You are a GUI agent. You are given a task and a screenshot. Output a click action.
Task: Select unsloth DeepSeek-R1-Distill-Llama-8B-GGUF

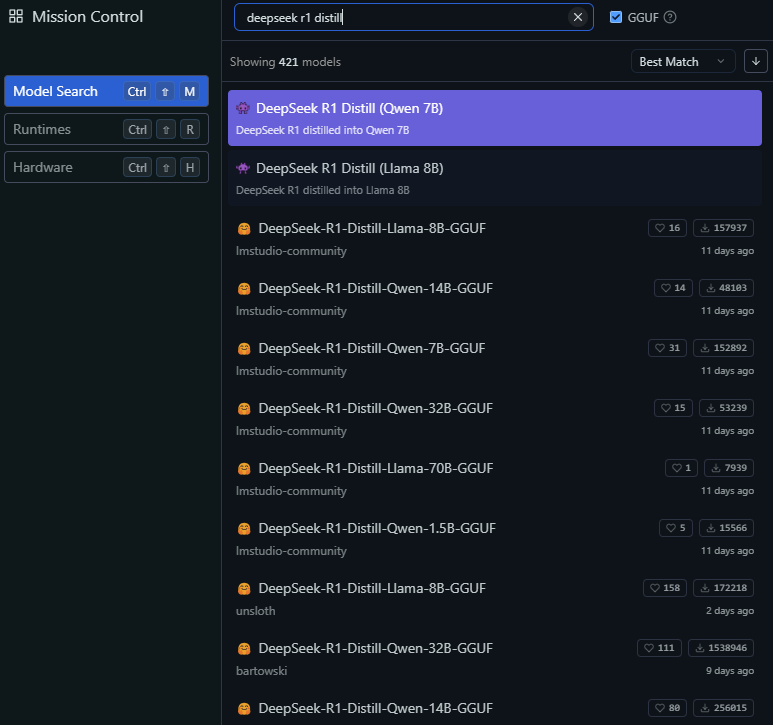(494, 599)
